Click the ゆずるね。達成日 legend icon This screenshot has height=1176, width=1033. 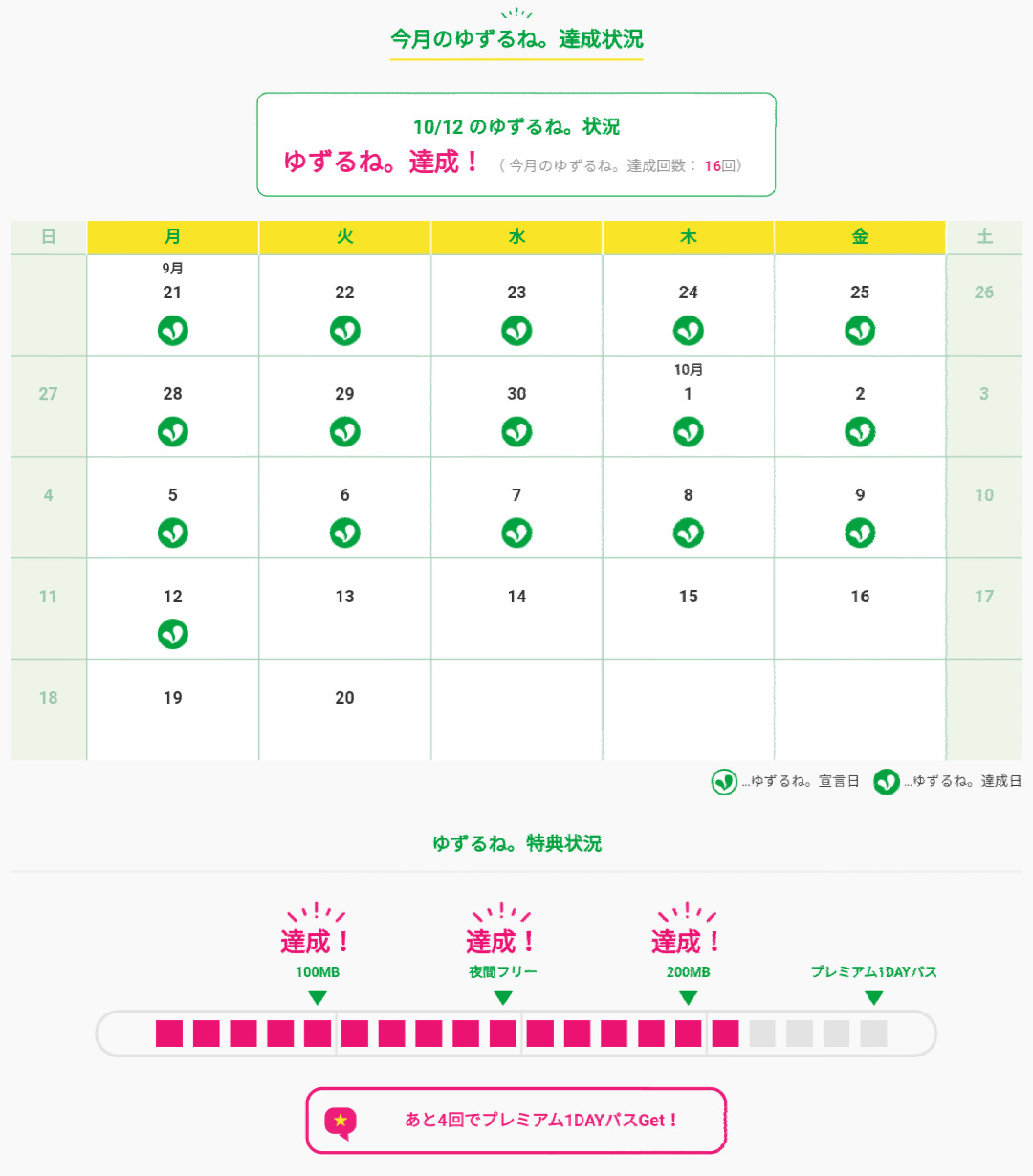click(887, 782)
